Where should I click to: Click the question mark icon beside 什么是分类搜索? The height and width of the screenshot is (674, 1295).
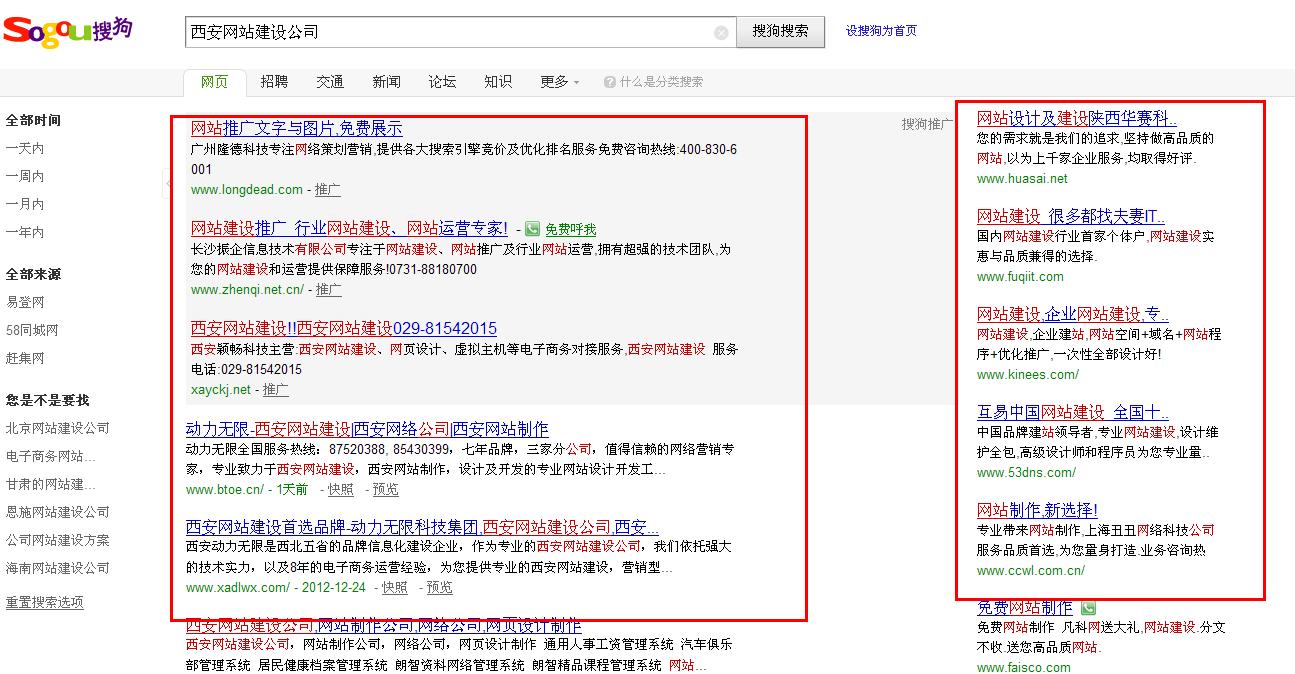pyautogui.click(x=610, y=82)
